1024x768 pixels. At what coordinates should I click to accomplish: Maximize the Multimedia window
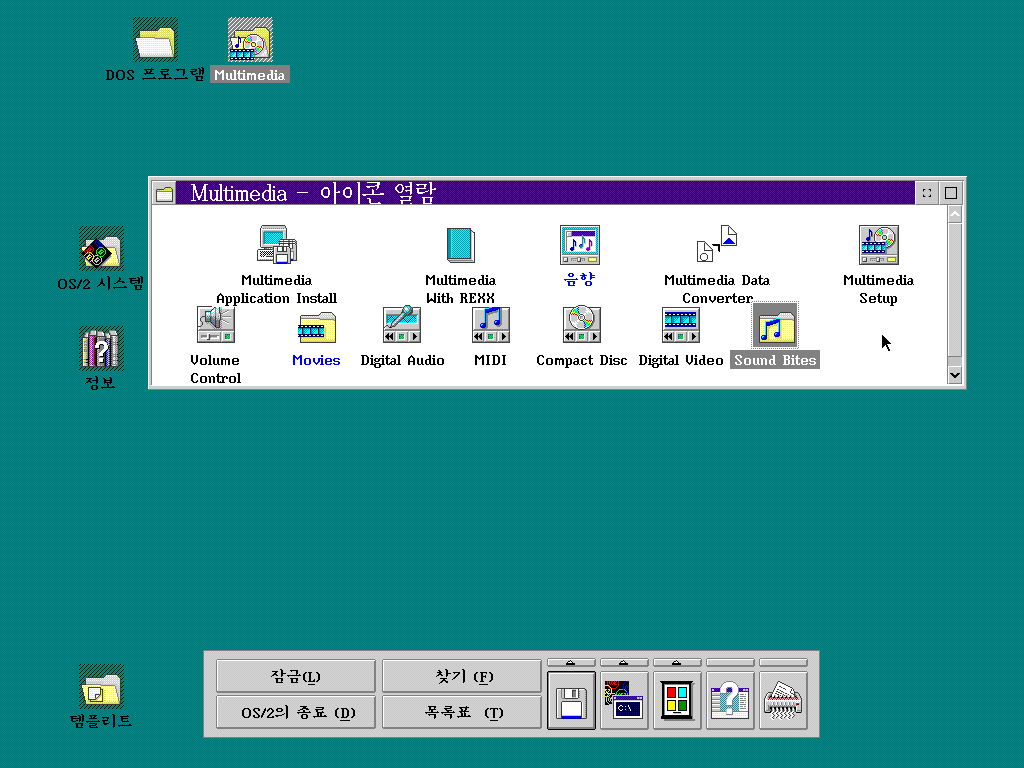(951, 193)
